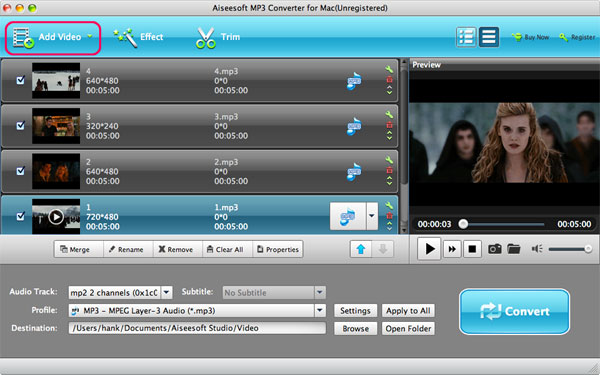Adjust the volume slider
600x375 pixels.
pos(570,249)
